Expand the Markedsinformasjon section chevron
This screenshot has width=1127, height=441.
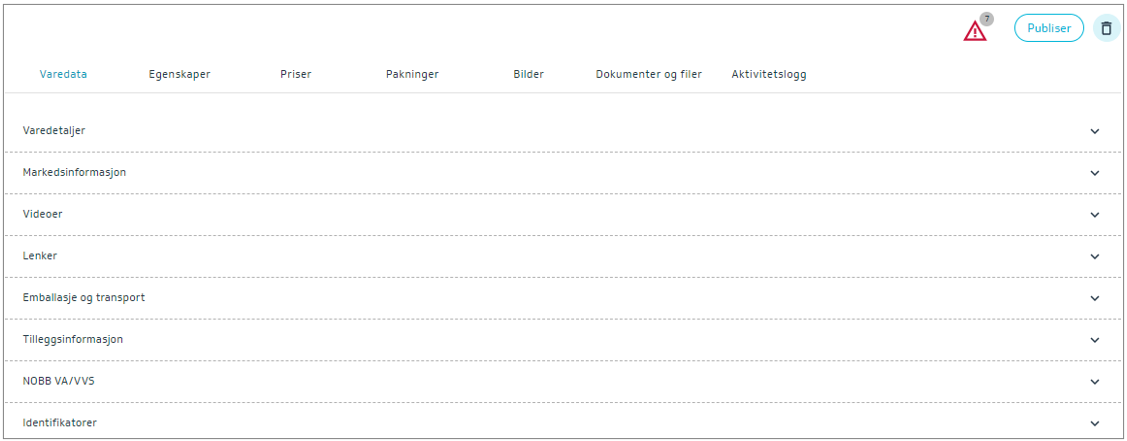click(x=1095, y=172)
